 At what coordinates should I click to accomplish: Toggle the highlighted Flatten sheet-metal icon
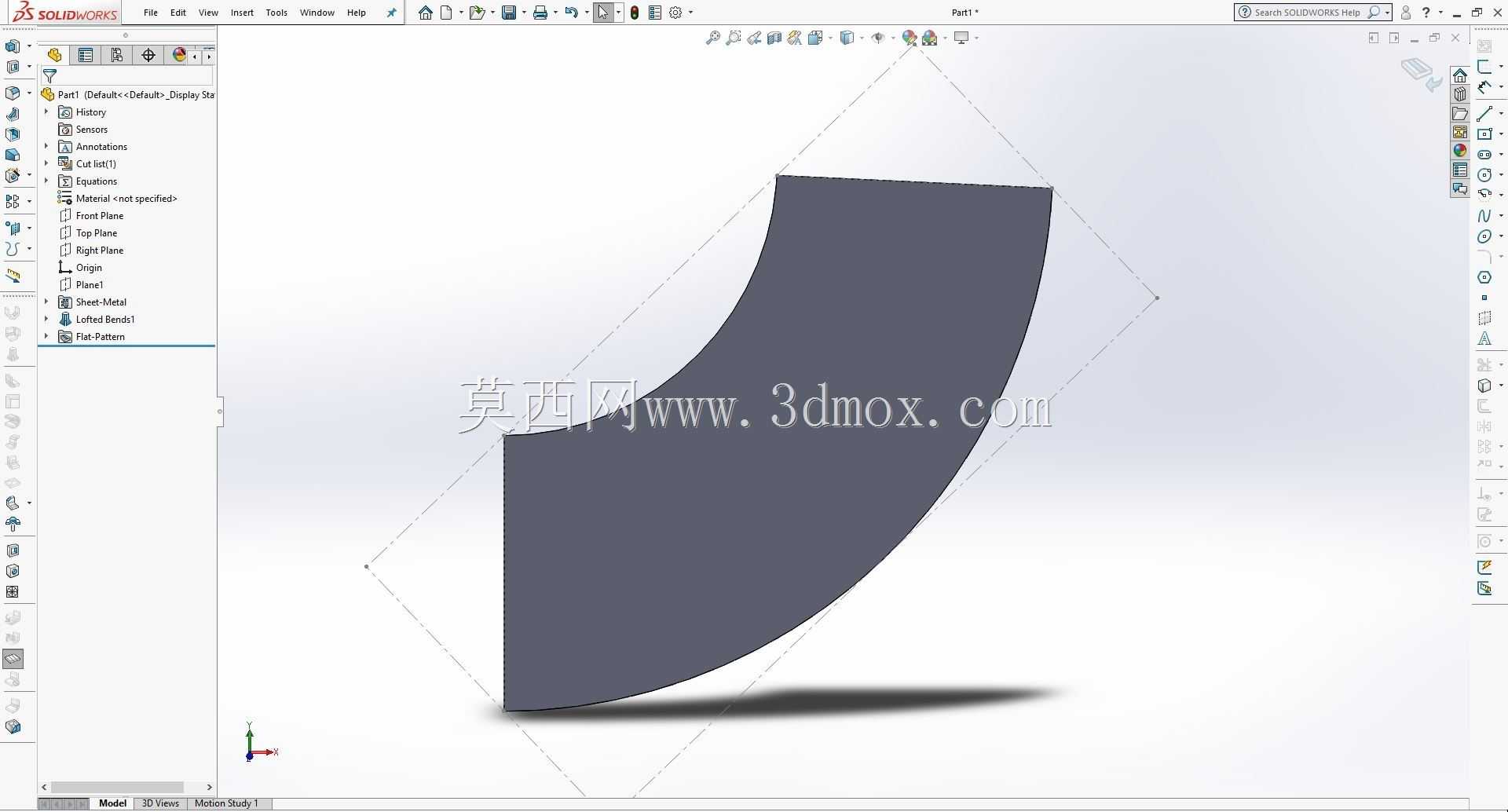click(x=13, y=659)
